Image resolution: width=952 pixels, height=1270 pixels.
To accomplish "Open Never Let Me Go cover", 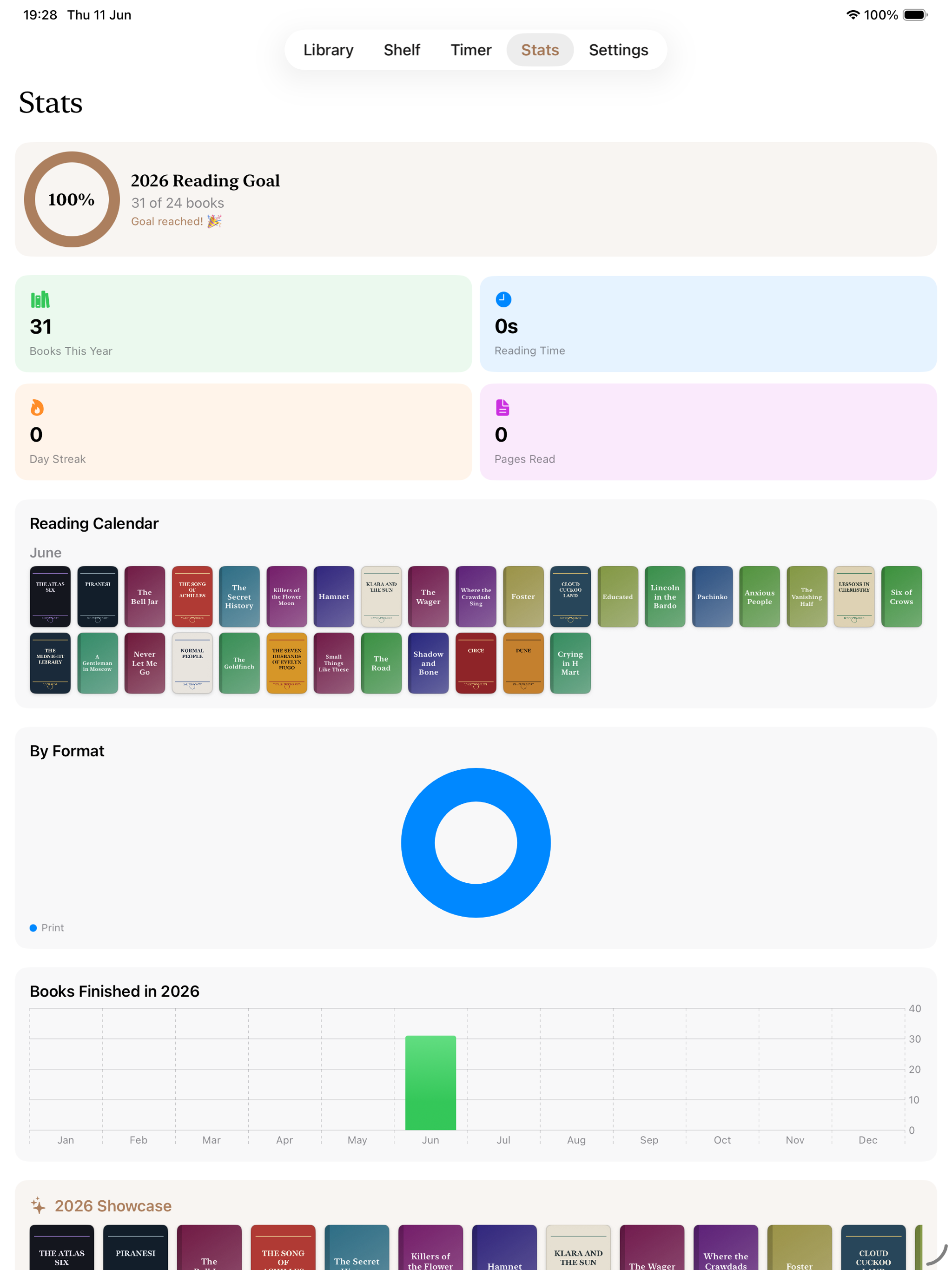I will click(x=145, y=663).
